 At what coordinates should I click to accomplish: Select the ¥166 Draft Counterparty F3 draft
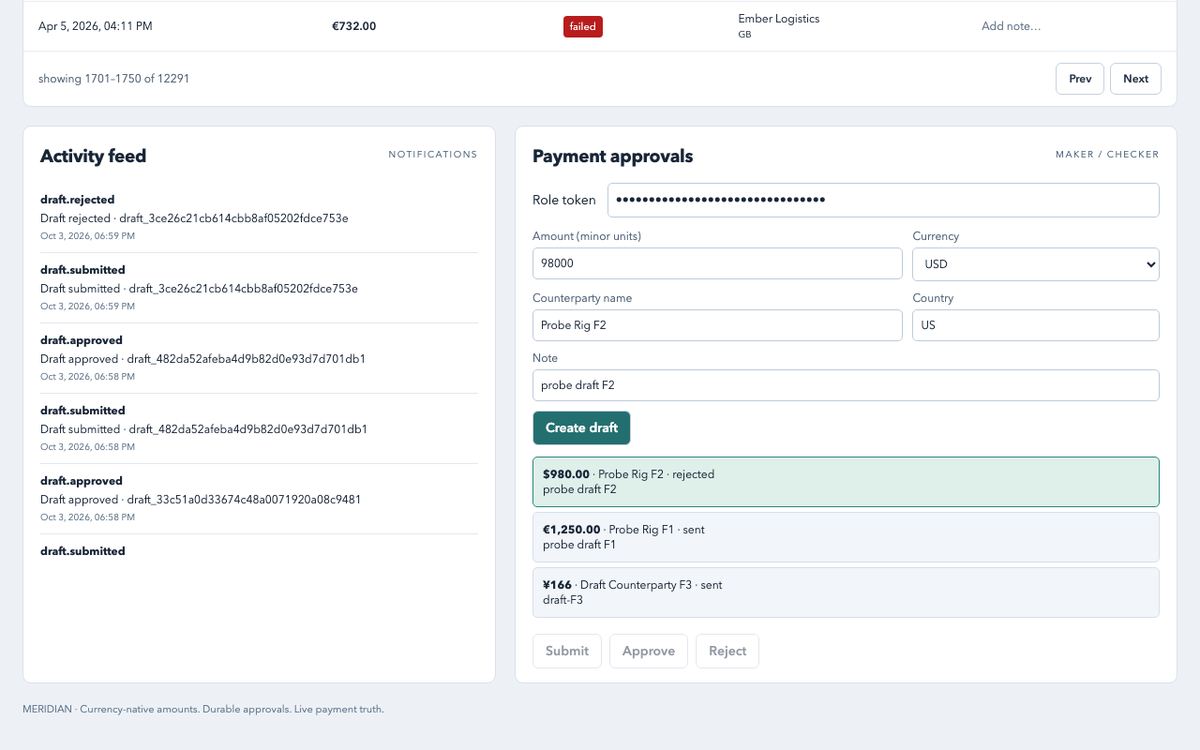click(846, 593)
